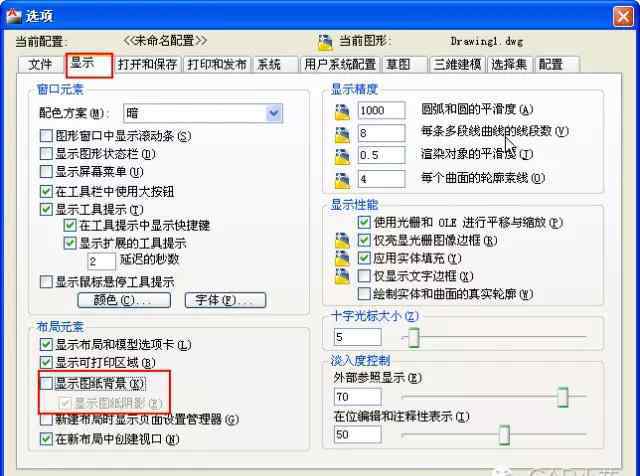The width and height of the screenshot is (640, 476).
Task: Click the 字体 button
Action: pyautogui.click(x=225, y=300)
